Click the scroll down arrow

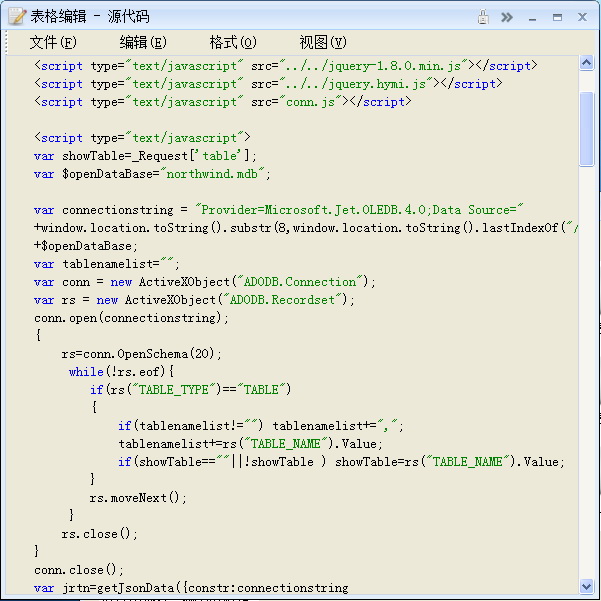click(586, 586)
